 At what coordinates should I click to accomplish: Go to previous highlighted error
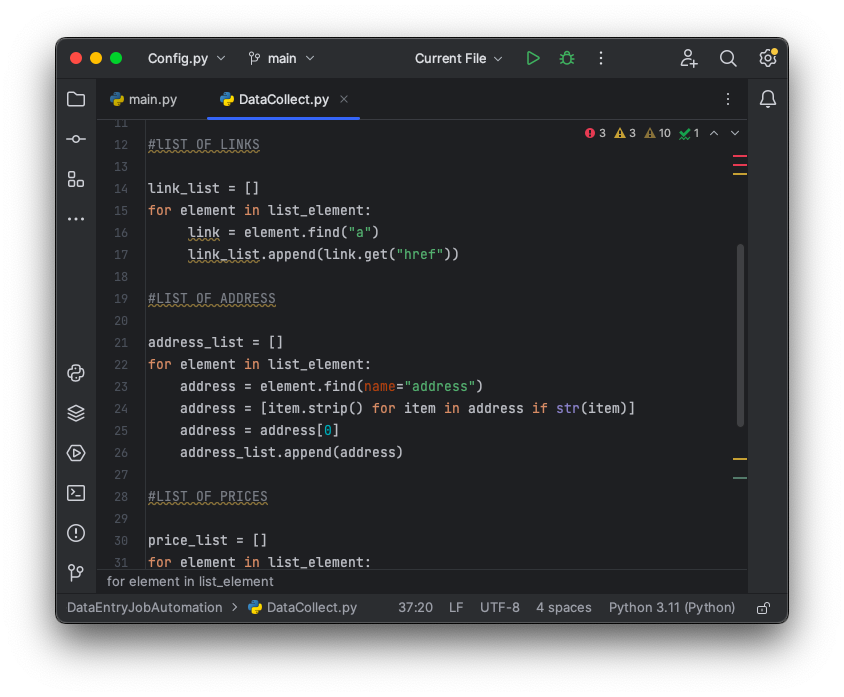pos(714,133)
